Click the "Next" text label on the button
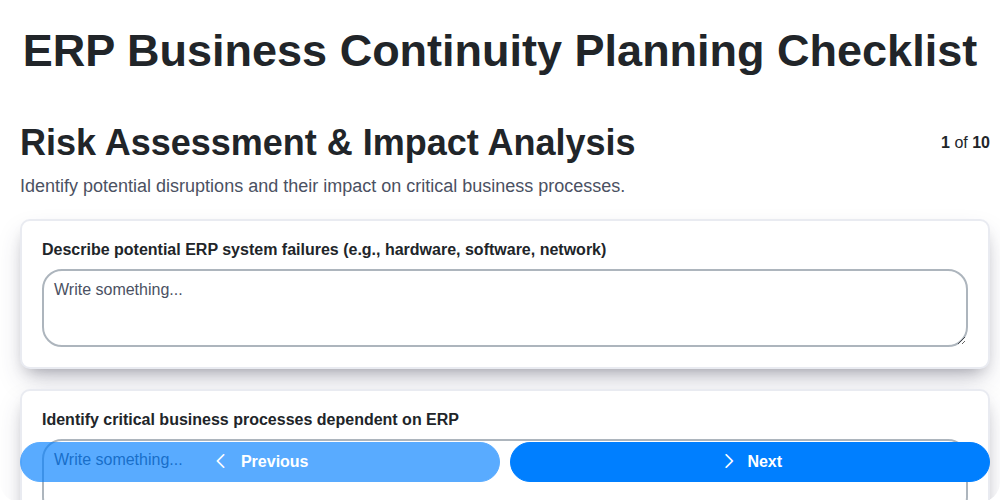This screenshot has height=500, width=1000. [765, 461]
